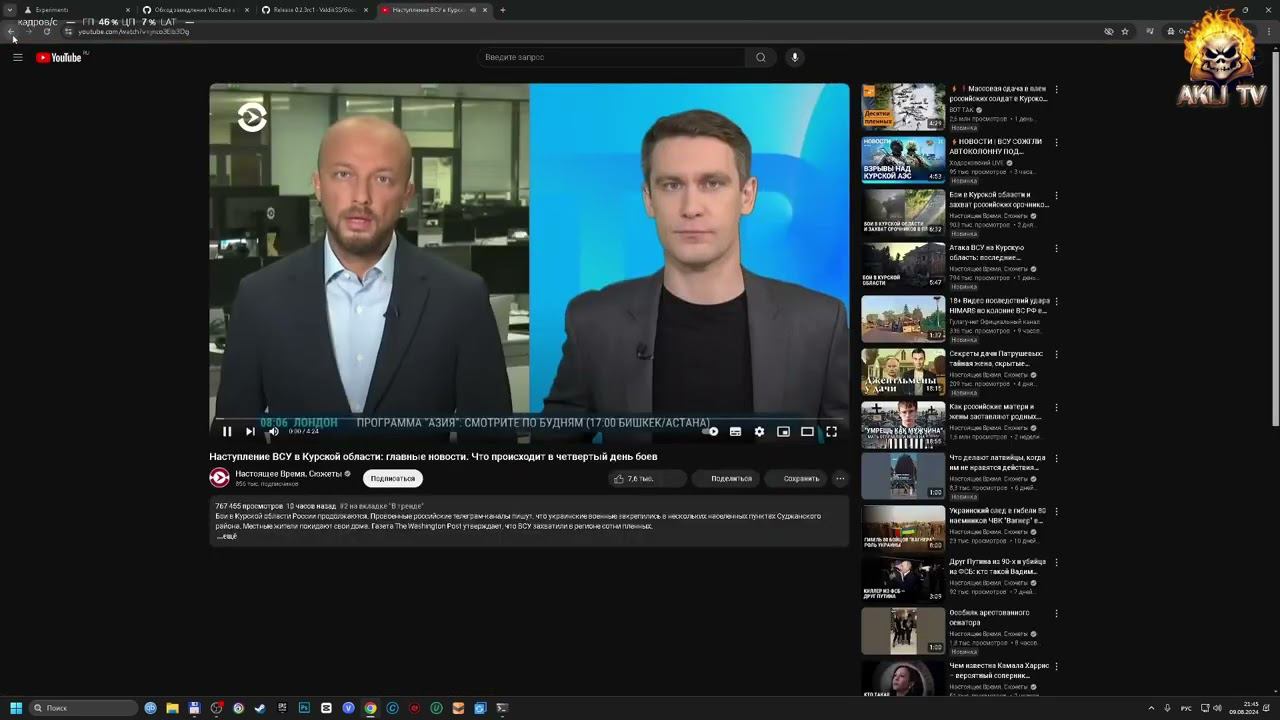Switch to the 'Experiments' browser tab
The width and height of the screenshot is (1280, 720).
point(75,10)
